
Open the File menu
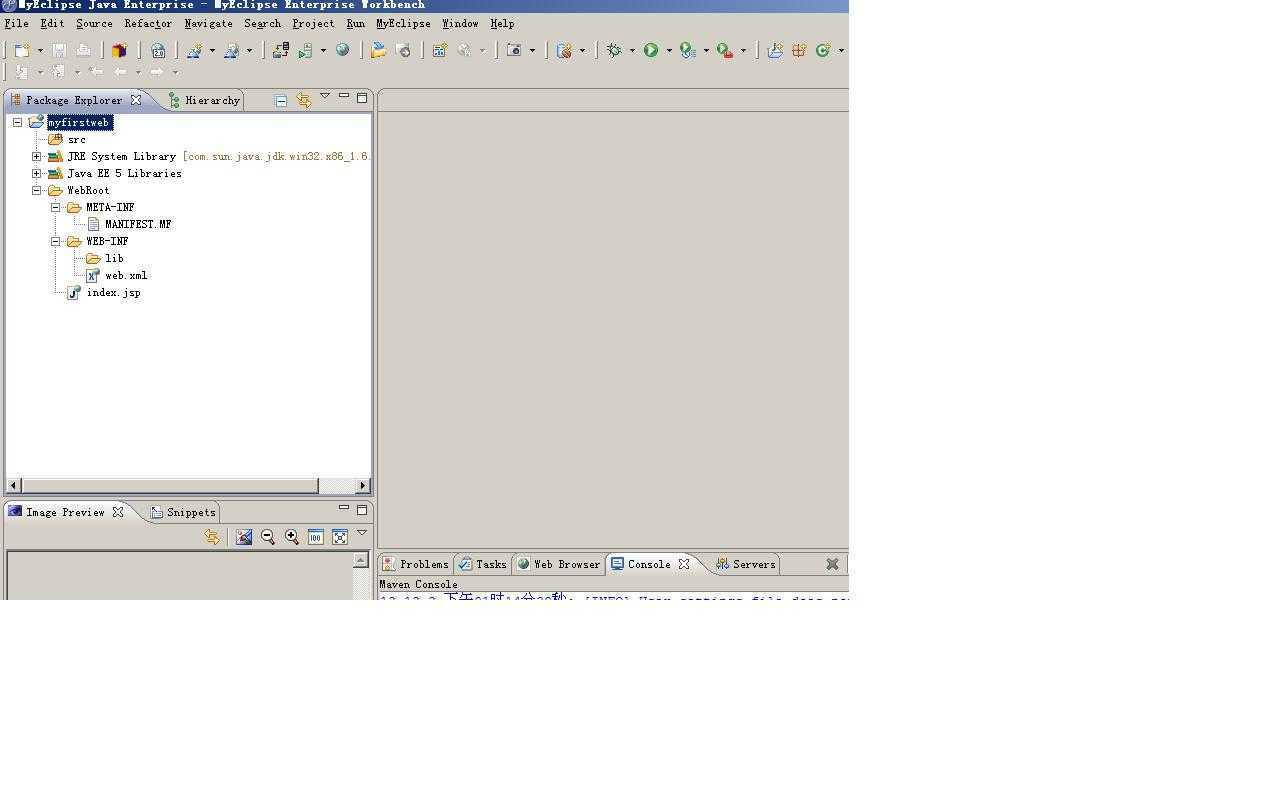pyautogui.click(x=17, y=23)
